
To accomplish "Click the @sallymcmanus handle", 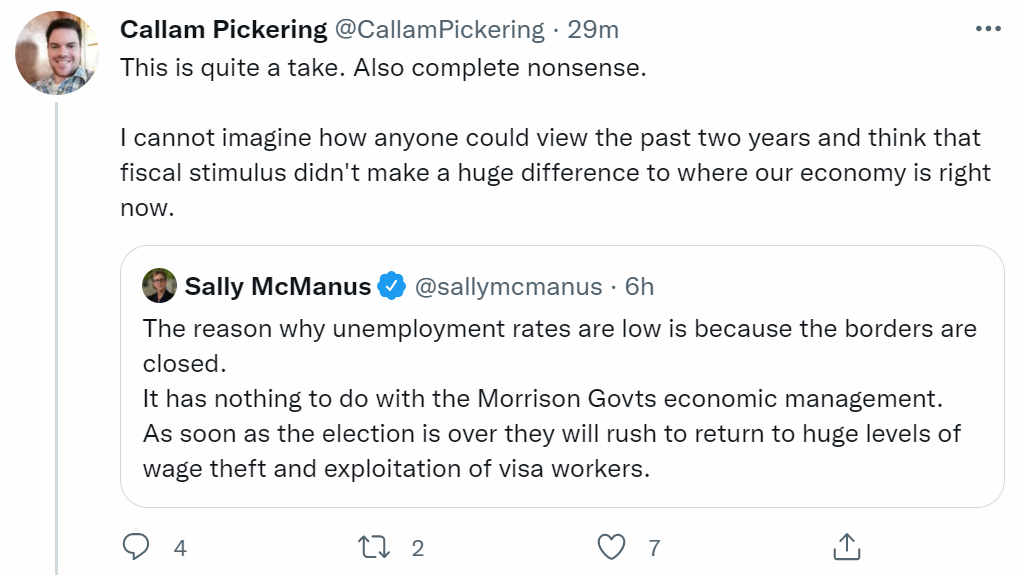I will 508,287.
